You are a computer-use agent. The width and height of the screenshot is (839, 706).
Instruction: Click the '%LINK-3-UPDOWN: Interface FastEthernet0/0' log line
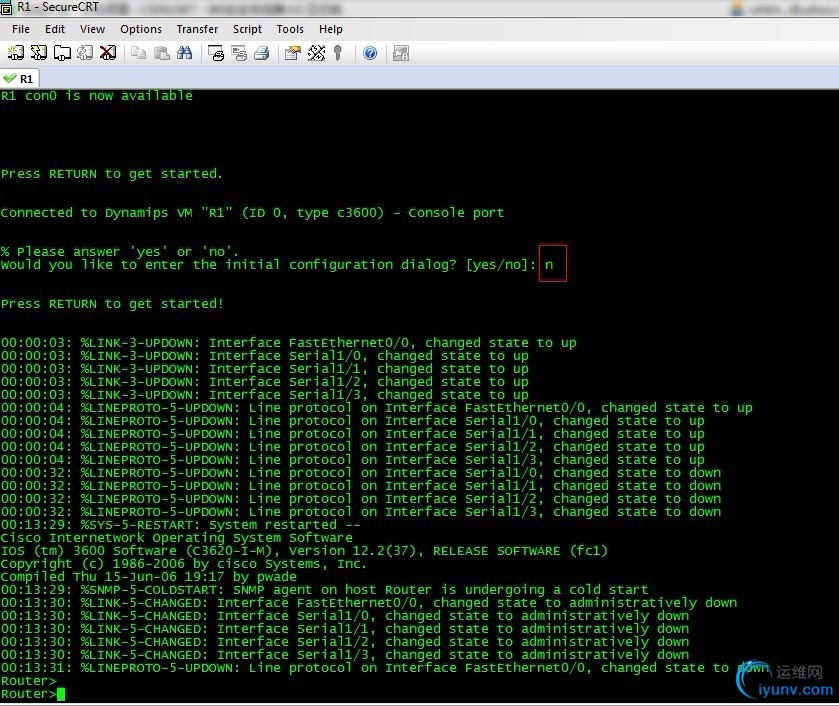[x=288, y=343]
